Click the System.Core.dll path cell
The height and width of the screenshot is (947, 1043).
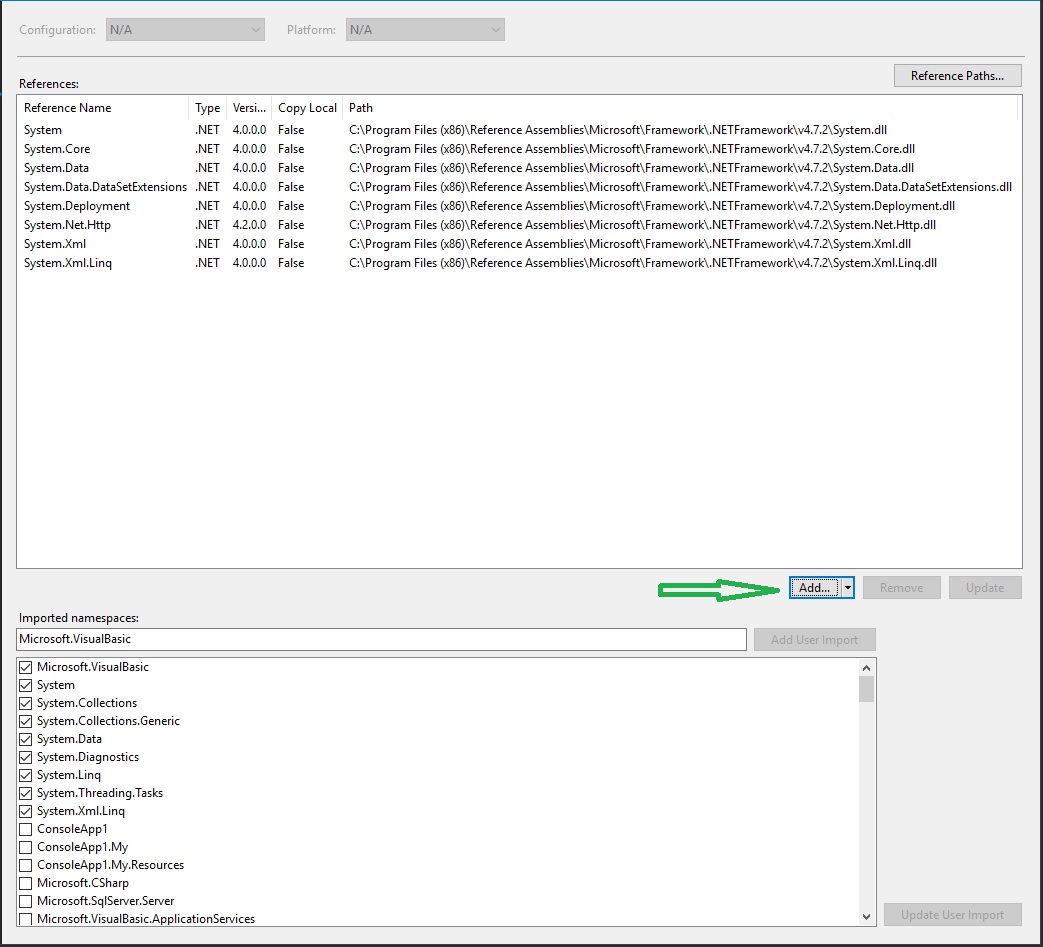point(632,149)
